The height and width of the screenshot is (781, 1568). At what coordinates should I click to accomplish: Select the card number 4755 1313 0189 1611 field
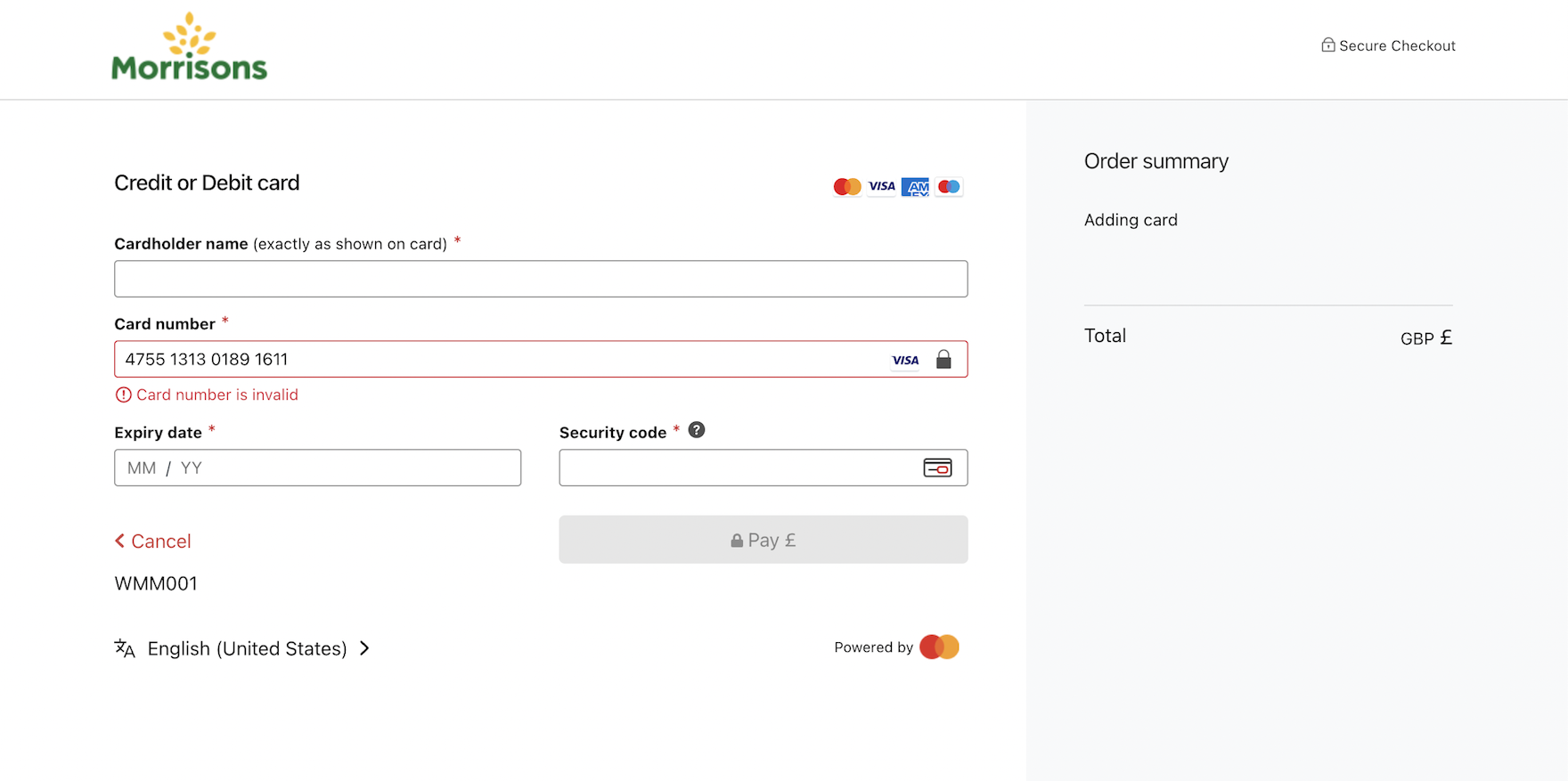click(499, 360)
